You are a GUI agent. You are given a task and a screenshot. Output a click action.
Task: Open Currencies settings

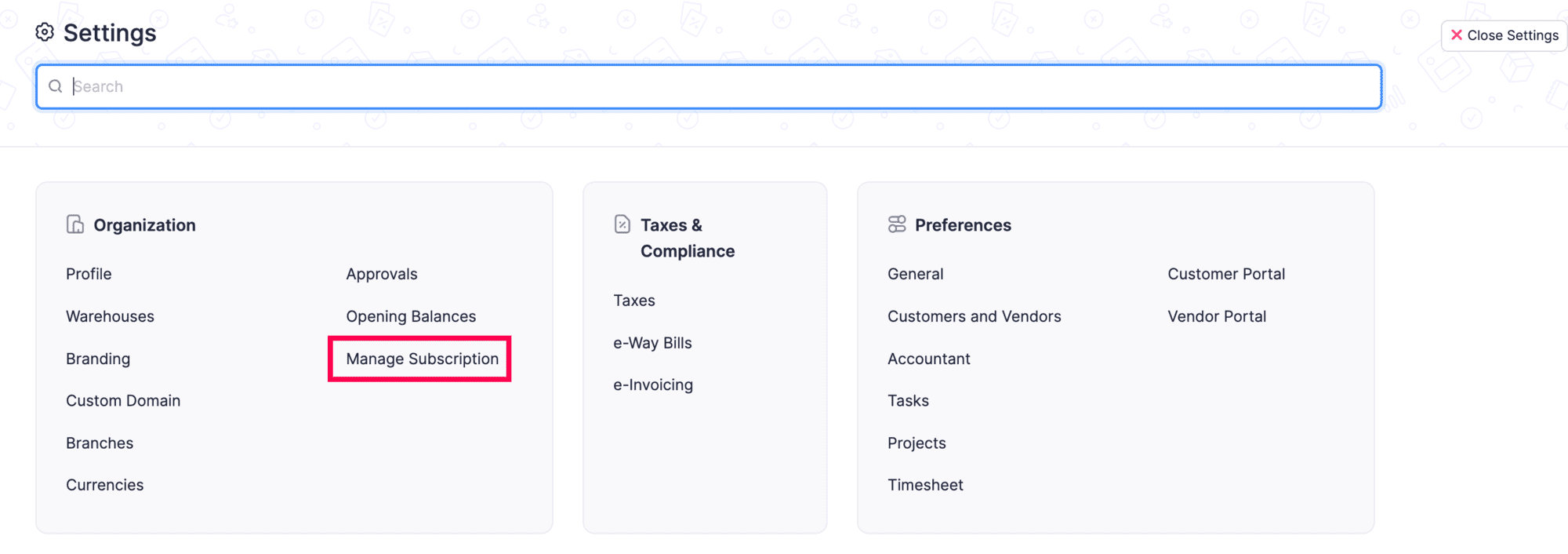pyautogui.click(x=104, y=485)
